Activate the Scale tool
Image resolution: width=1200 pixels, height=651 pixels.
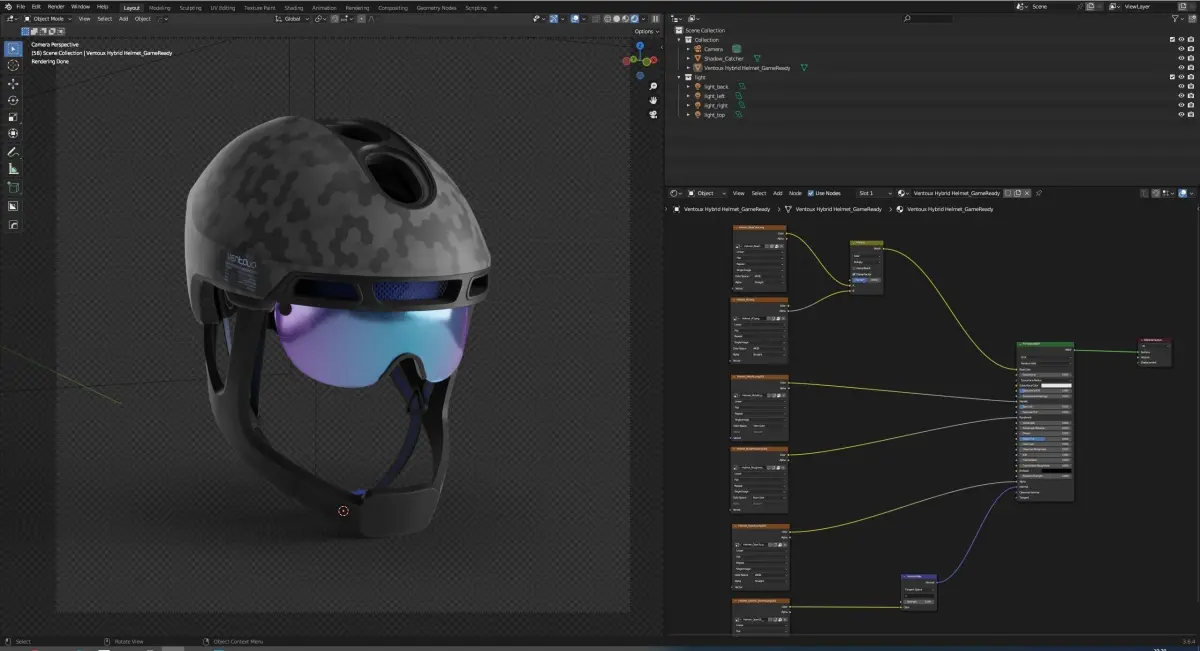pos(13,117)
